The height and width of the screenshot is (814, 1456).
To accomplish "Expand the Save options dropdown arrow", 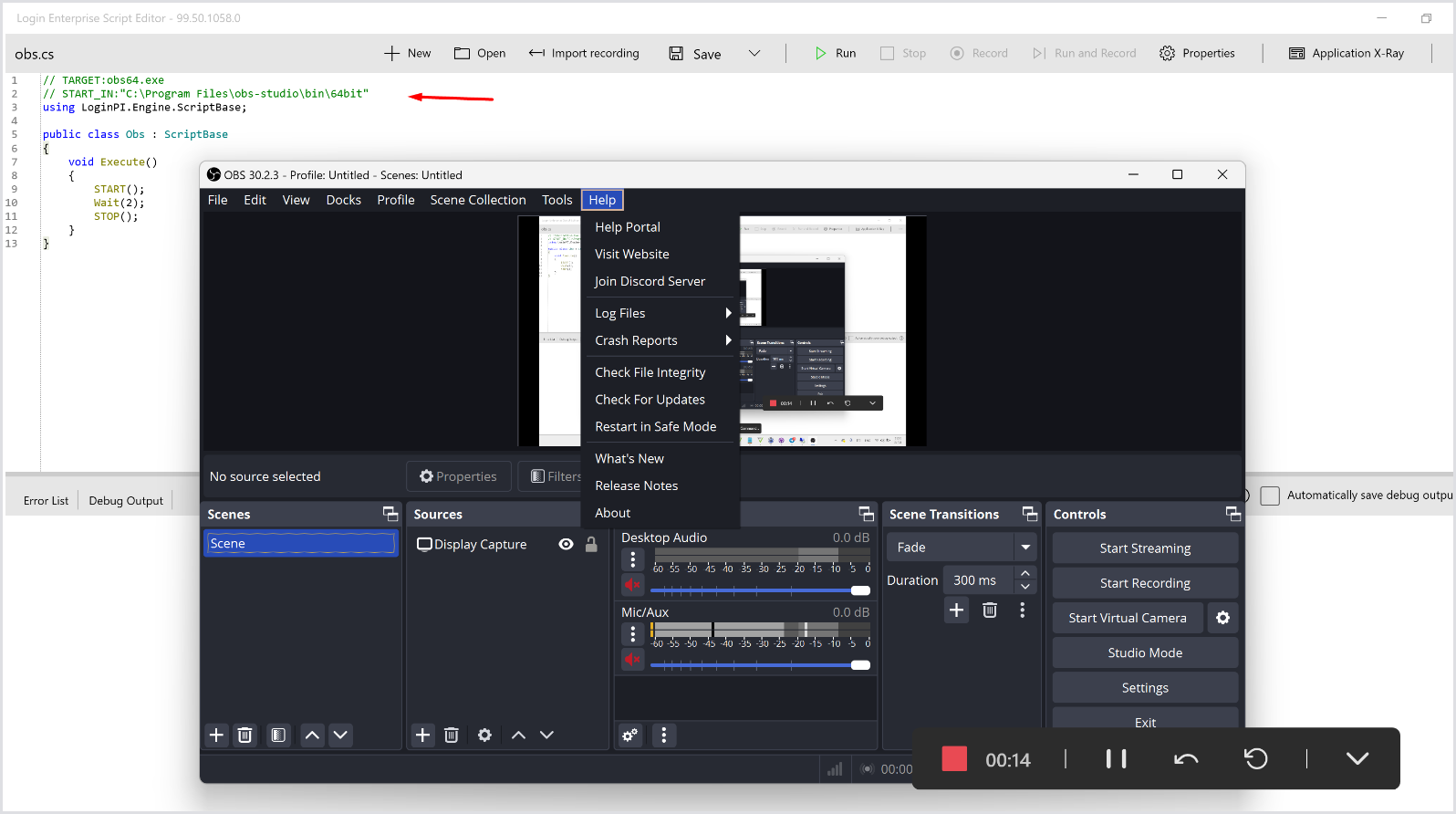I will pos(754,54).
